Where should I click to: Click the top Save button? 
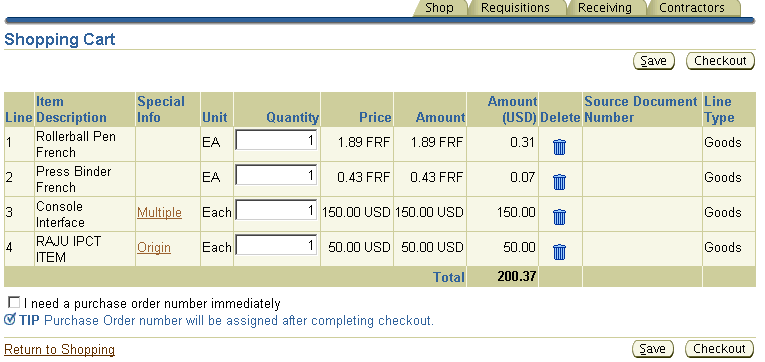653,61
